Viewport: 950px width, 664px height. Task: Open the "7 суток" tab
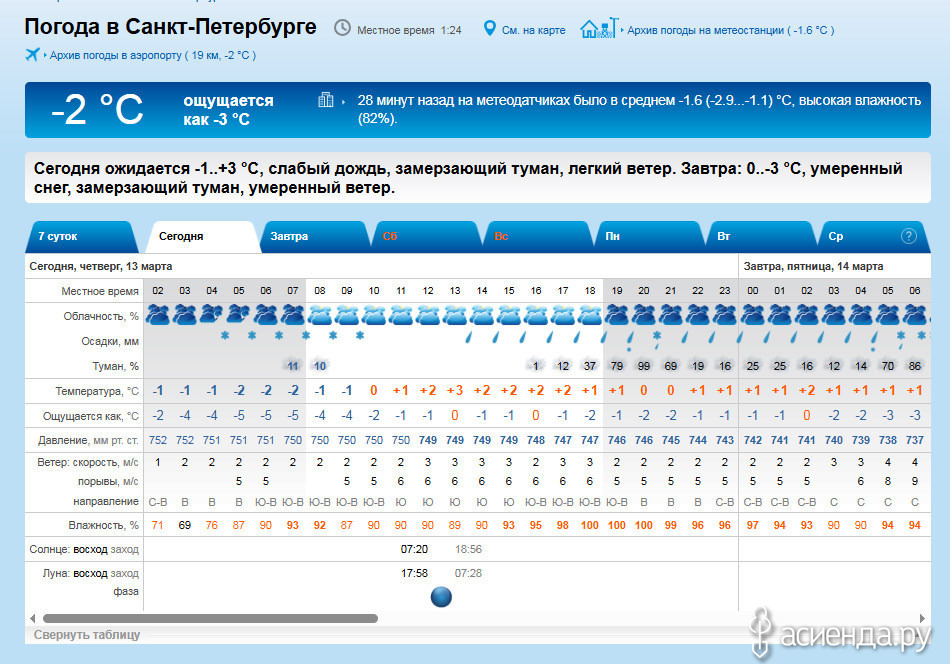[80, 236]
